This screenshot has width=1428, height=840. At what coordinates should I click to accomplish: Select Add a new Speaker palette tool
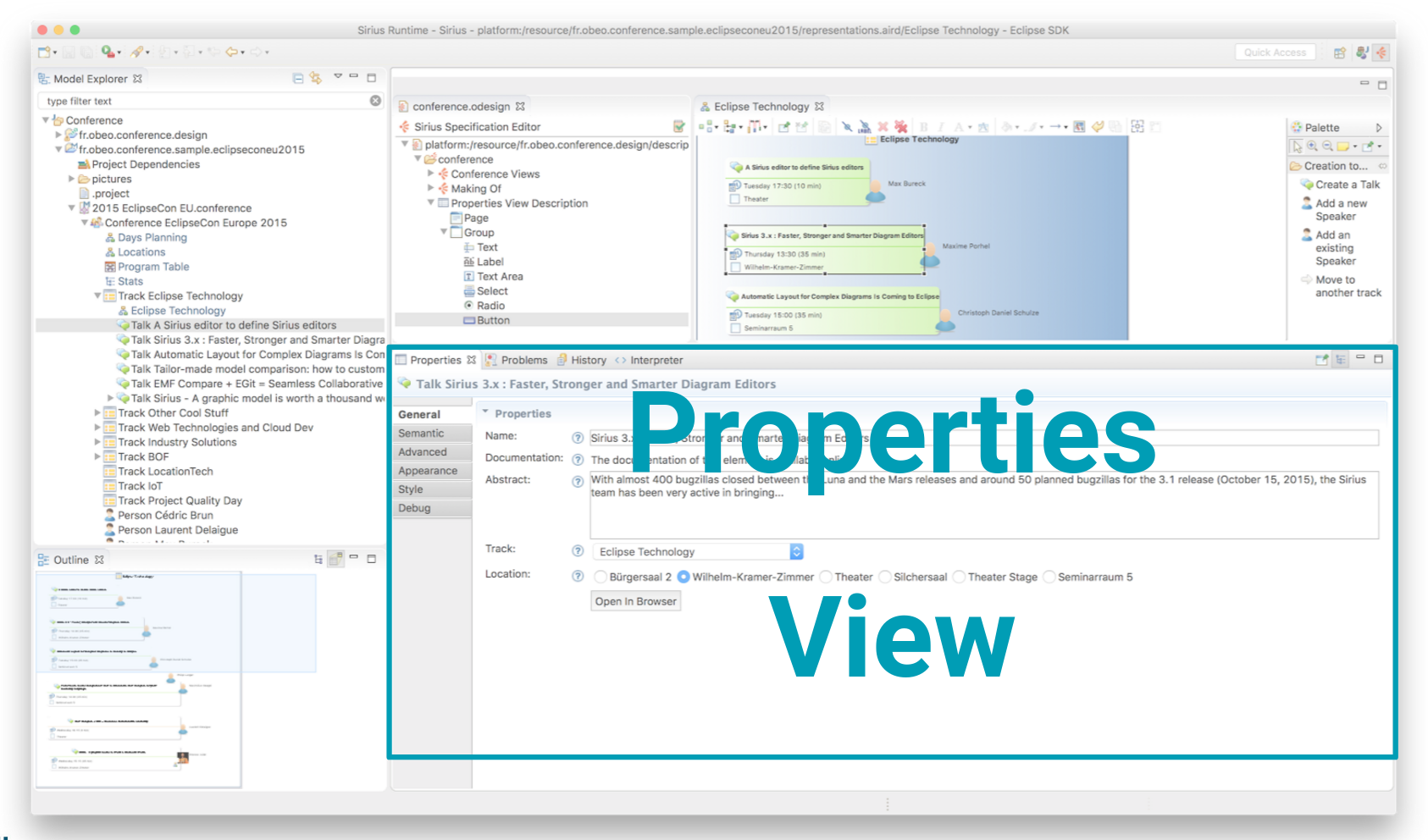coord(1335,210)
